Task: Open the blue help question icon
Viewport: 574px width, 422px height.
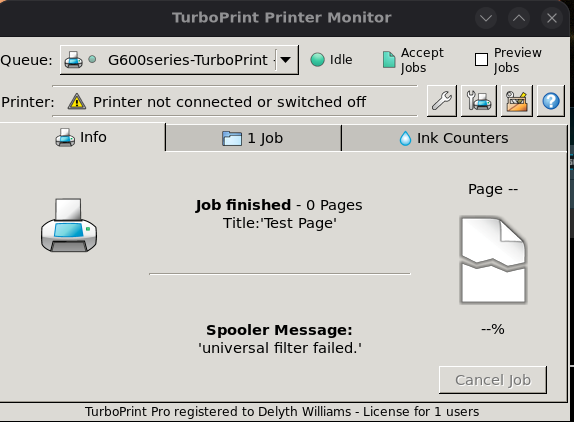Action: point(551,101)
